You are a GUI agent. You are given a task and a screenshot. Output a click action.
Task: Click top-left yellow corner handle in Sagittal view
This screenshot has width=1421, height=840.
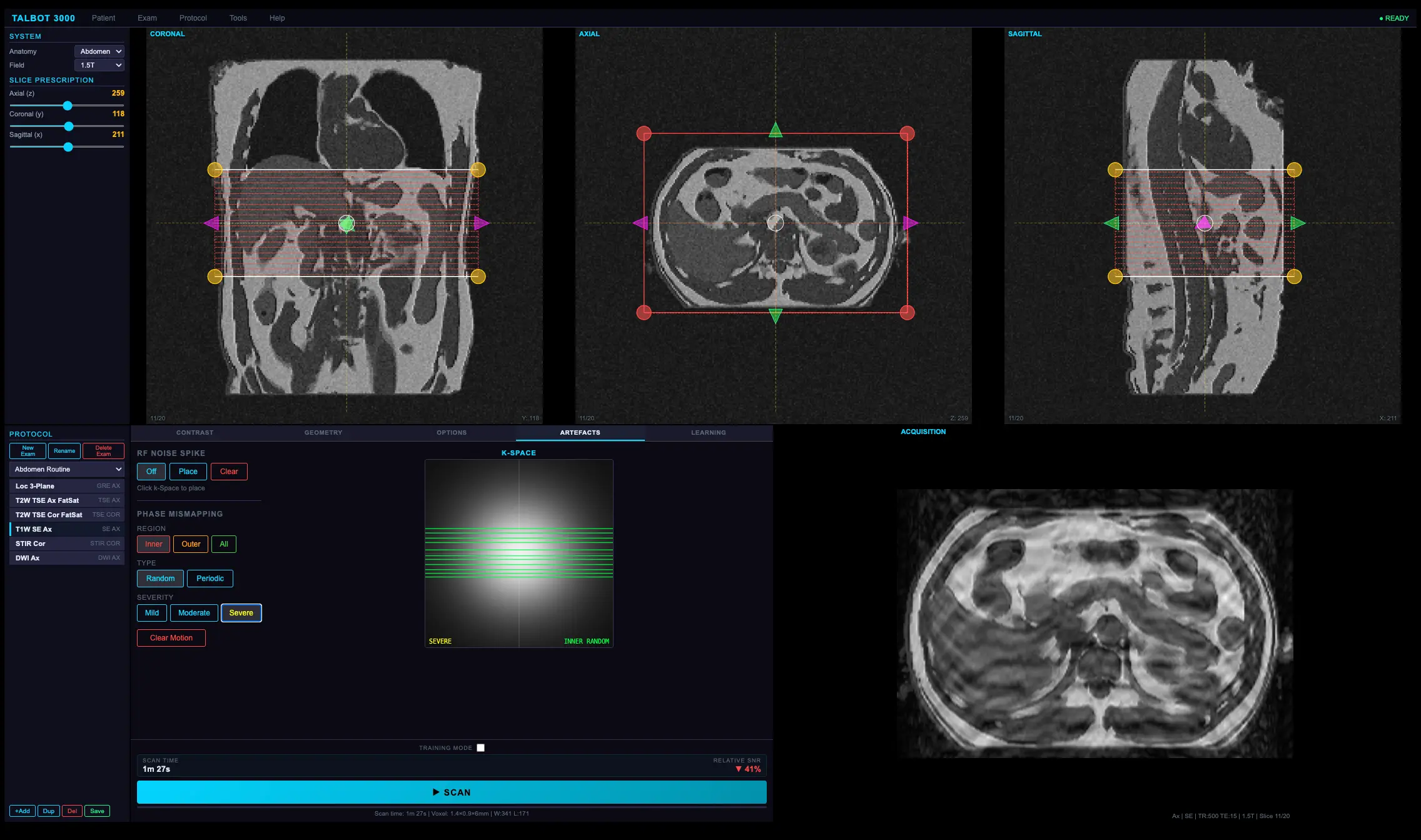click(1115, 170)
